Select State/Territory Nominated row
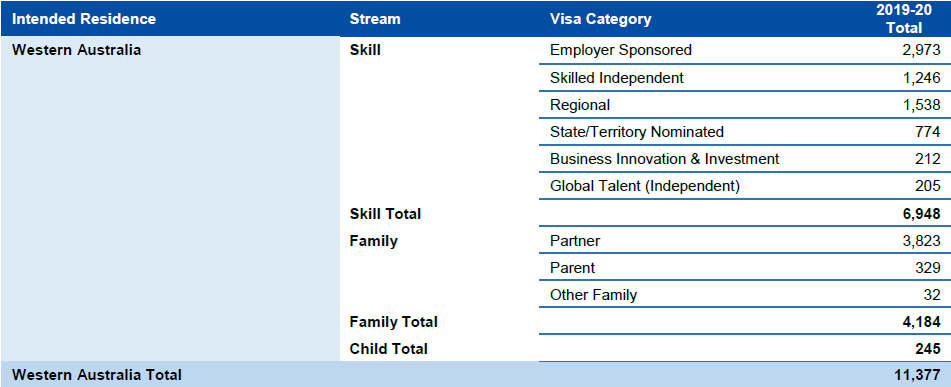The image size is (951, 387). (x=745, y=132)
